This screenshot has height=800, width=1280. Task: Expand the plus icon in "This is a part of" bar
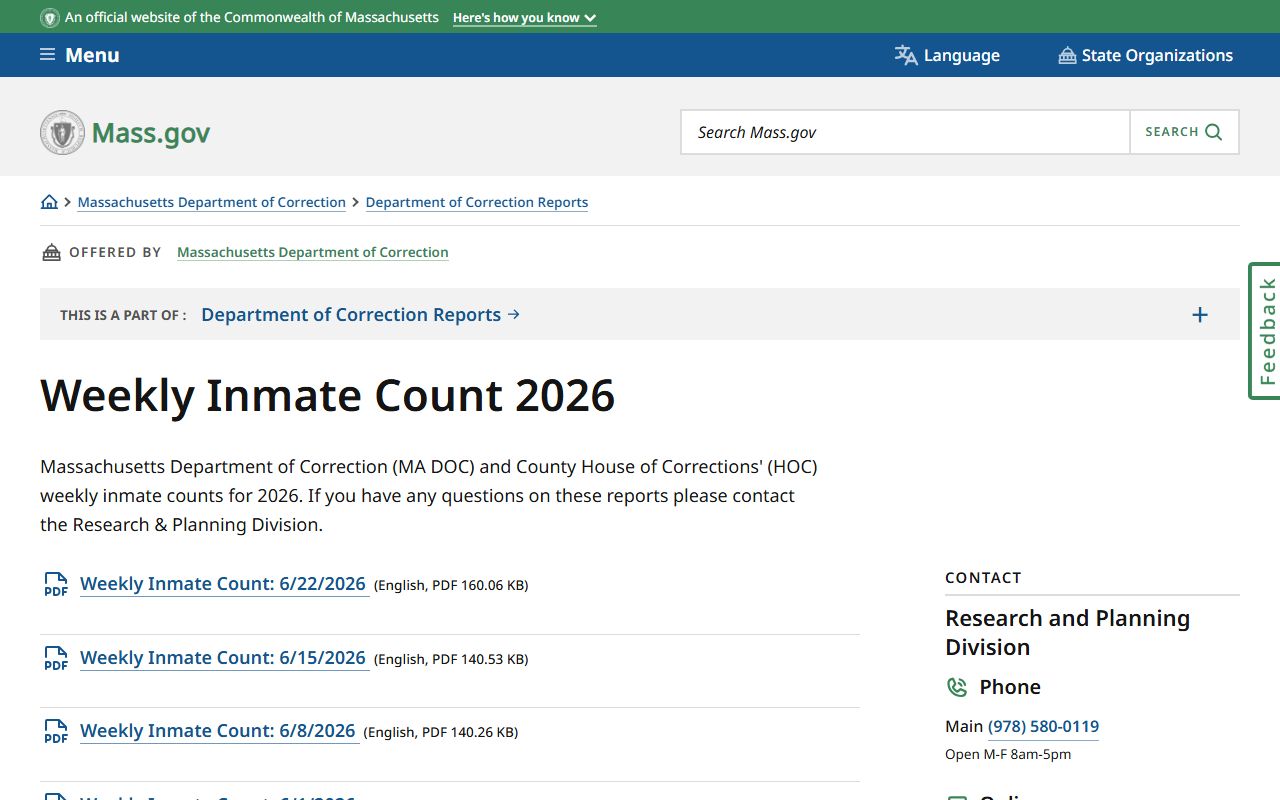click(x=1200, y=315)
